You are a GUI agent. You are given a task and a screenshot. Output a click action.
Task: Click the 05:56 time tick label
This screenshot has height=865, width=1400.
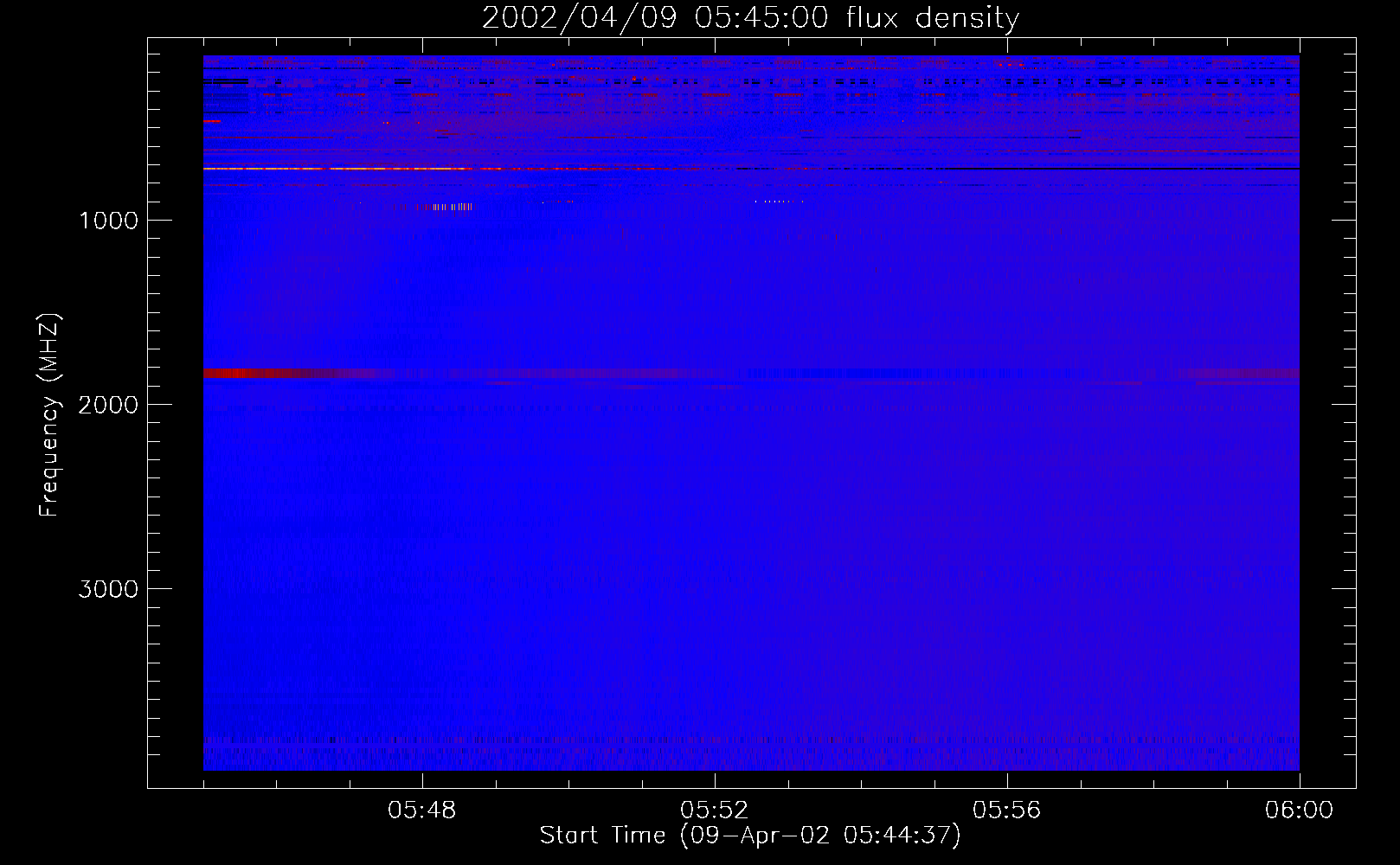[1007, 811]
